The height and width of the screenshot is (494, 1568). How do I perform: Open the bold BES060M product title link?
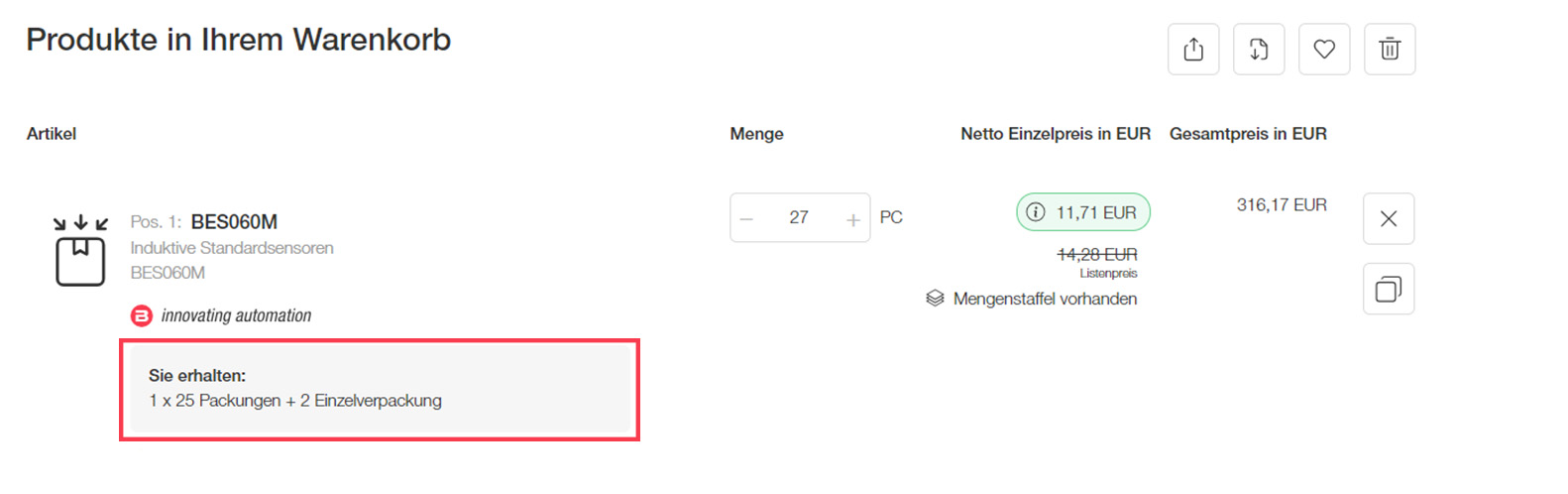click(234, 222)
